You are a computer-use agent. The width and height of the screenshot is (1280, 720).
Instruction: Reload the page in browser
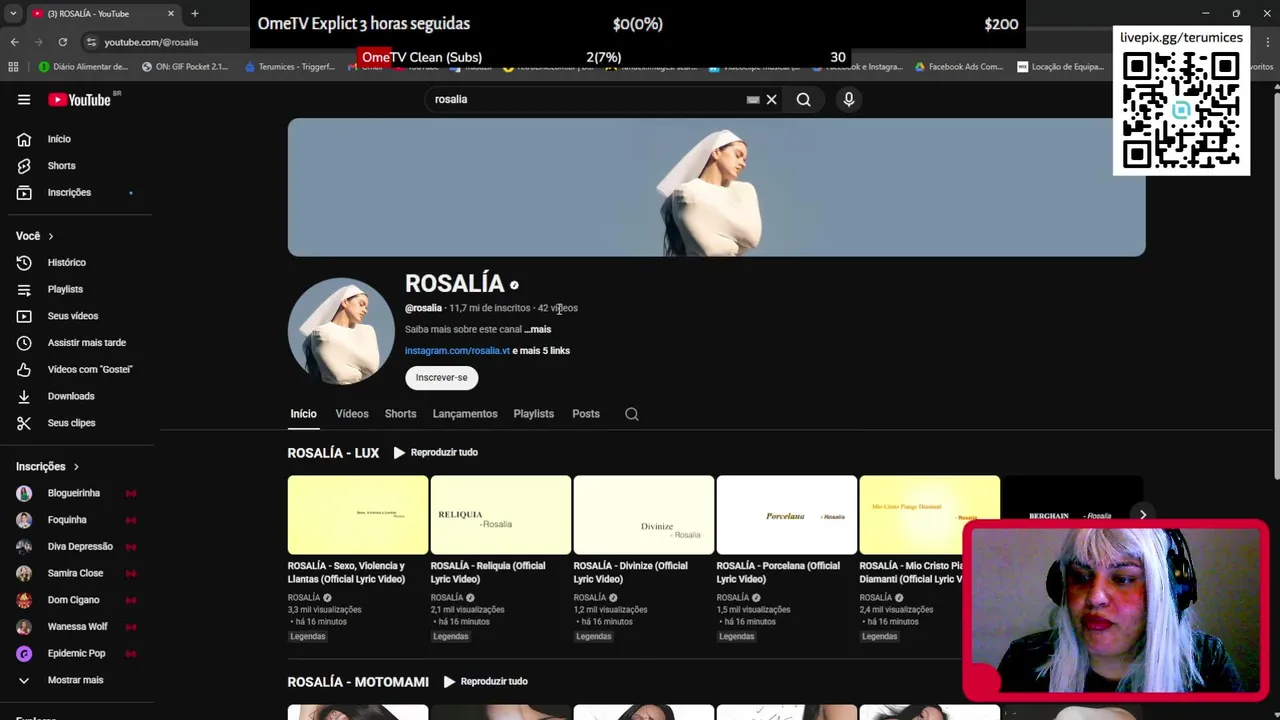coord(62,42)
